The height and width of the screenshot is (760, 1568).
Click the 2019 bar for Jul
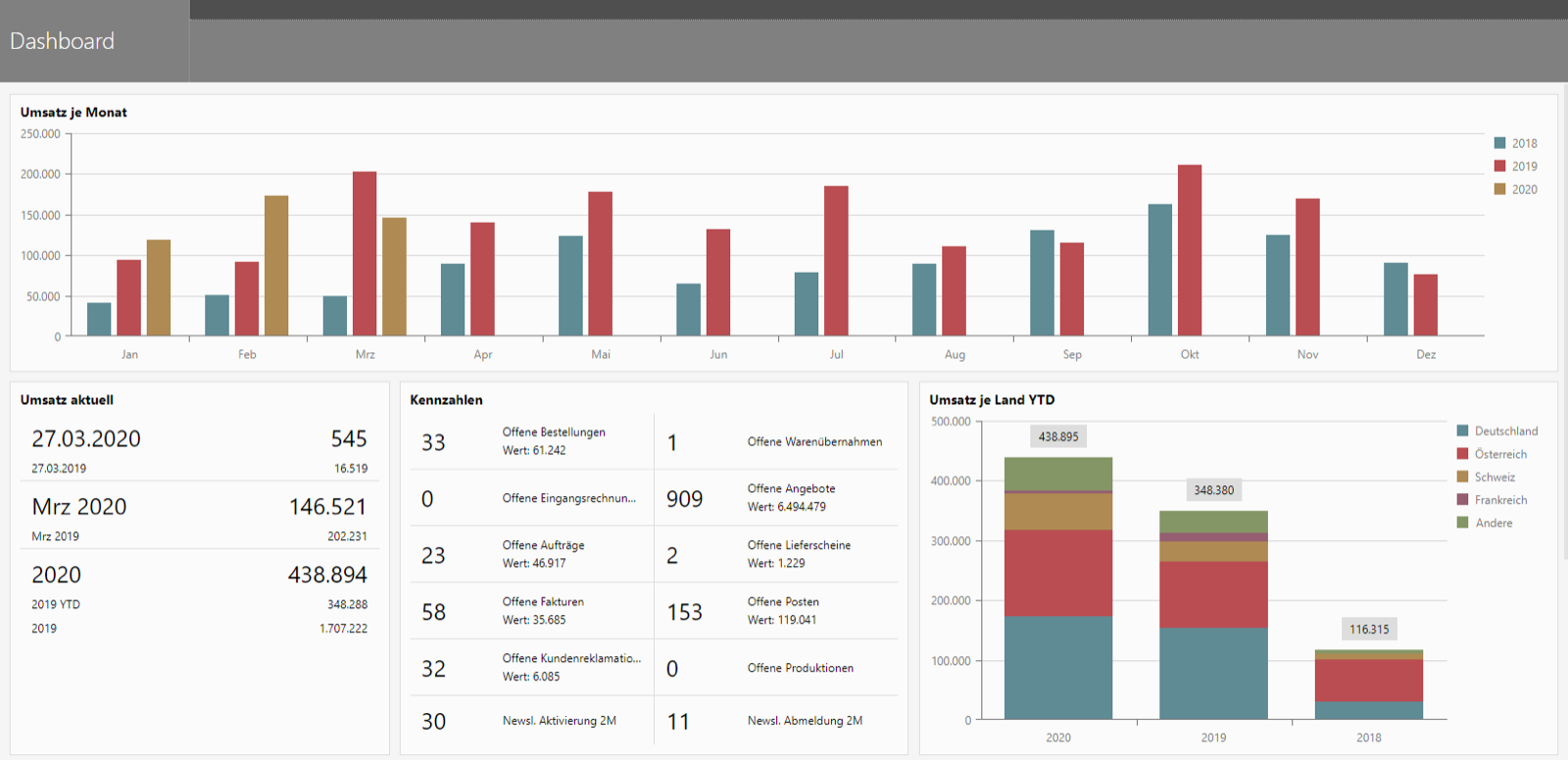click(x=836, y=261)
